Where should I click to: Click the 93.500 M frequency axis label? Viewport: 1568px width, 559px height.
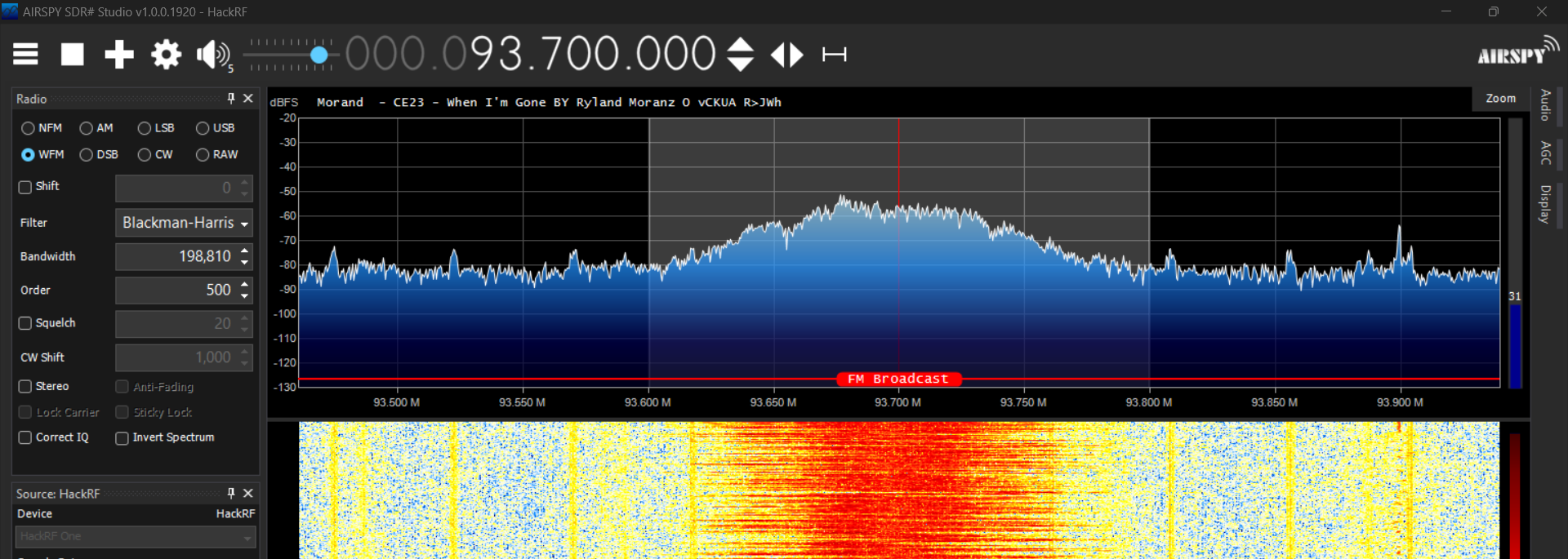pos(397,402)
